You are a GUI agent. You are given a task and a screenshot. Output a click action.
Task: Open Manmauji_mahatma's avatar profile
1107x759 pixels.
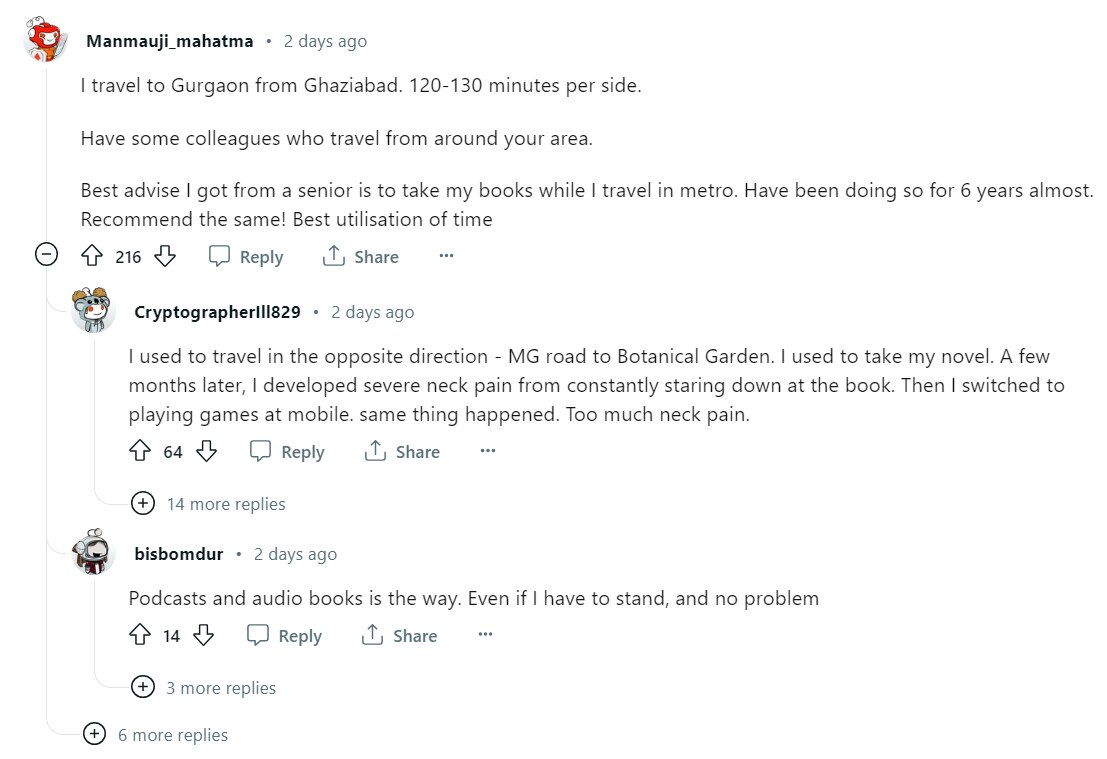(x=46, y=40)
